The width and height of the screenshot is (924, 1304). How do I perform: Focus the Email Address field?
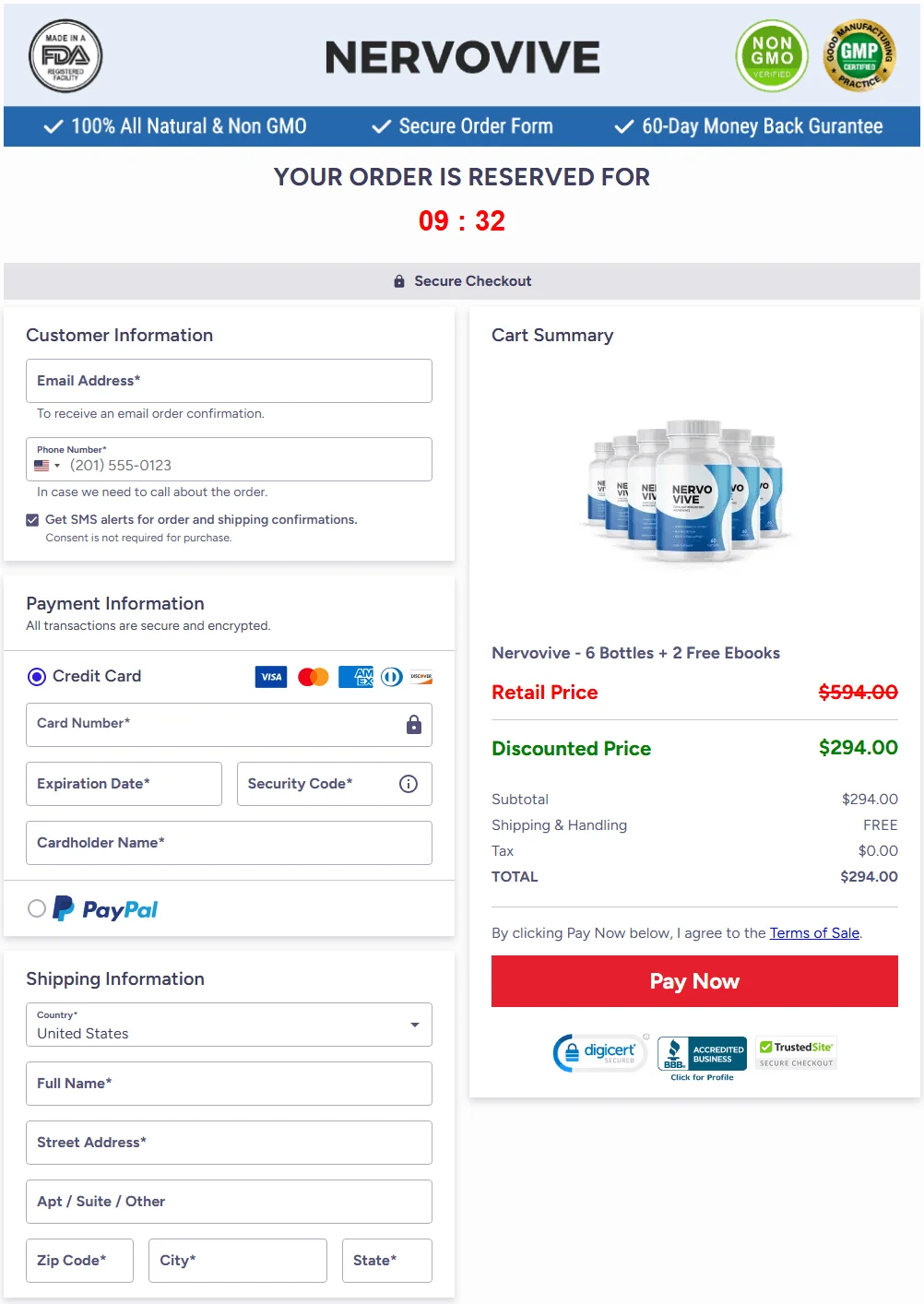click(229, 381)
